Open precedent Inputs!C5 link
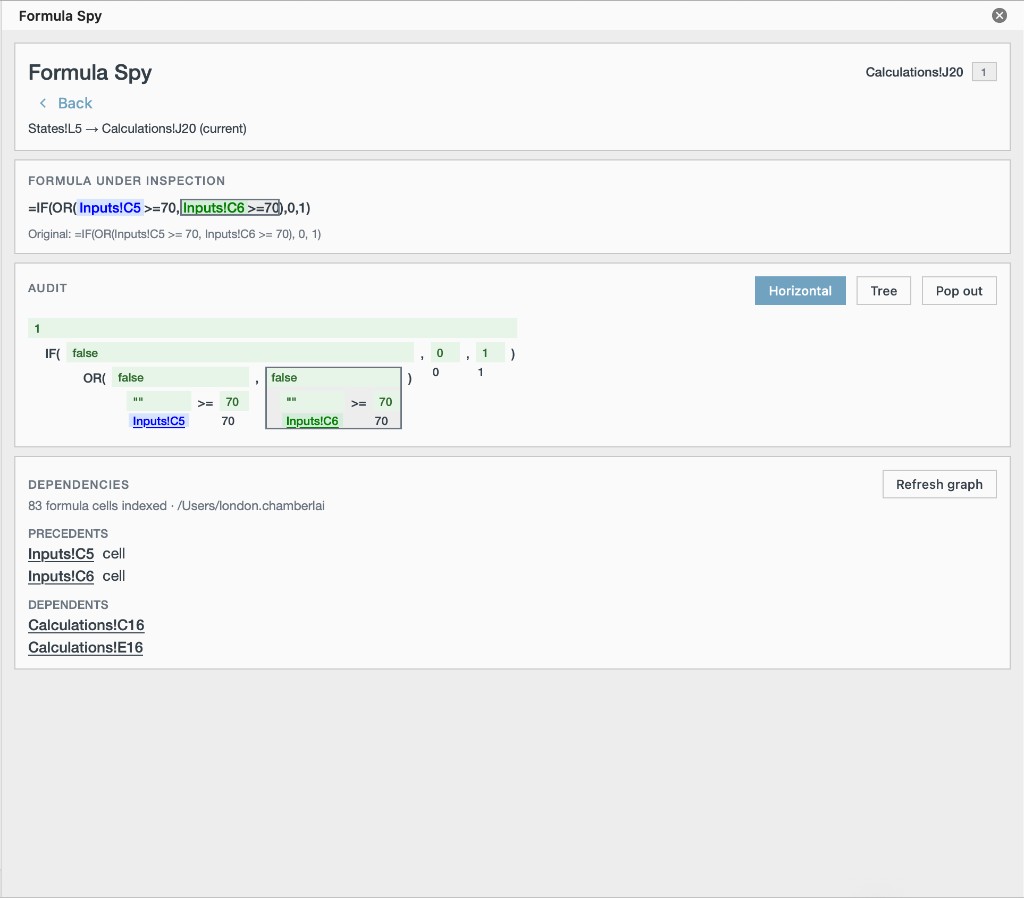Image resolution: width=1024 pixels, height=898 pixels. tap(61, 554)
